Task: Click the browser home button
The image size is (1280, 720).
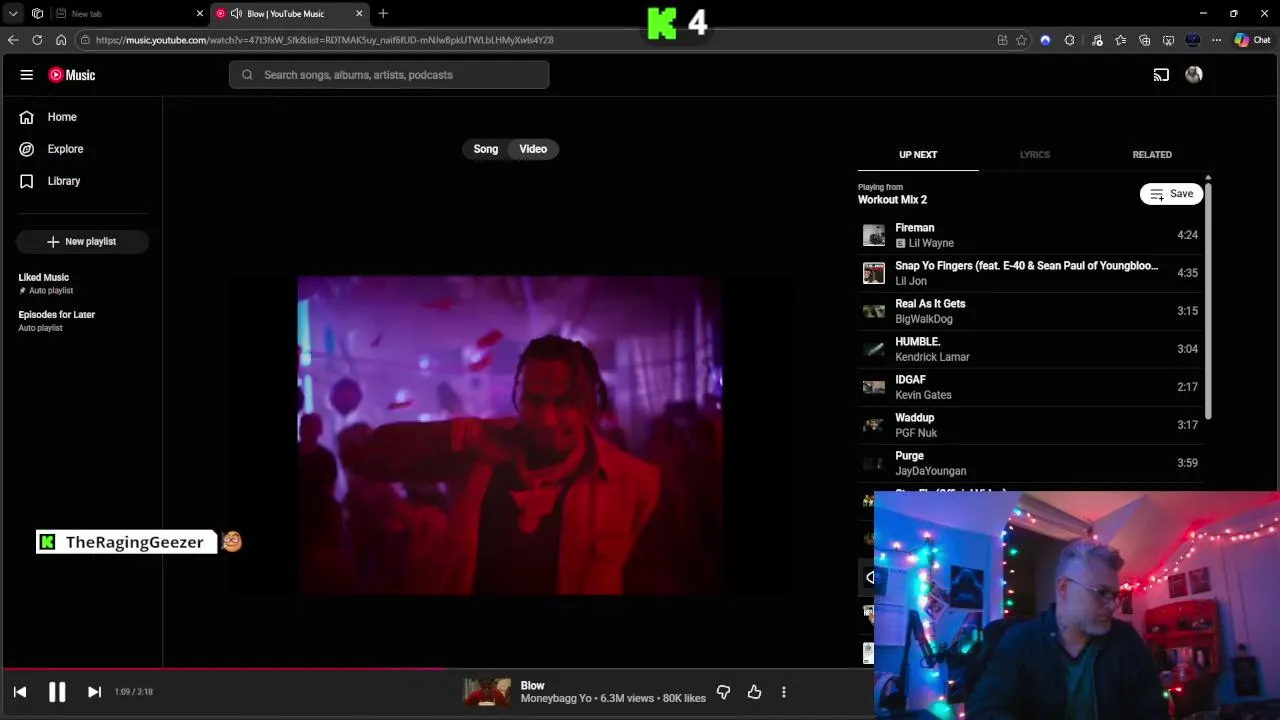Action: (61, 40)
